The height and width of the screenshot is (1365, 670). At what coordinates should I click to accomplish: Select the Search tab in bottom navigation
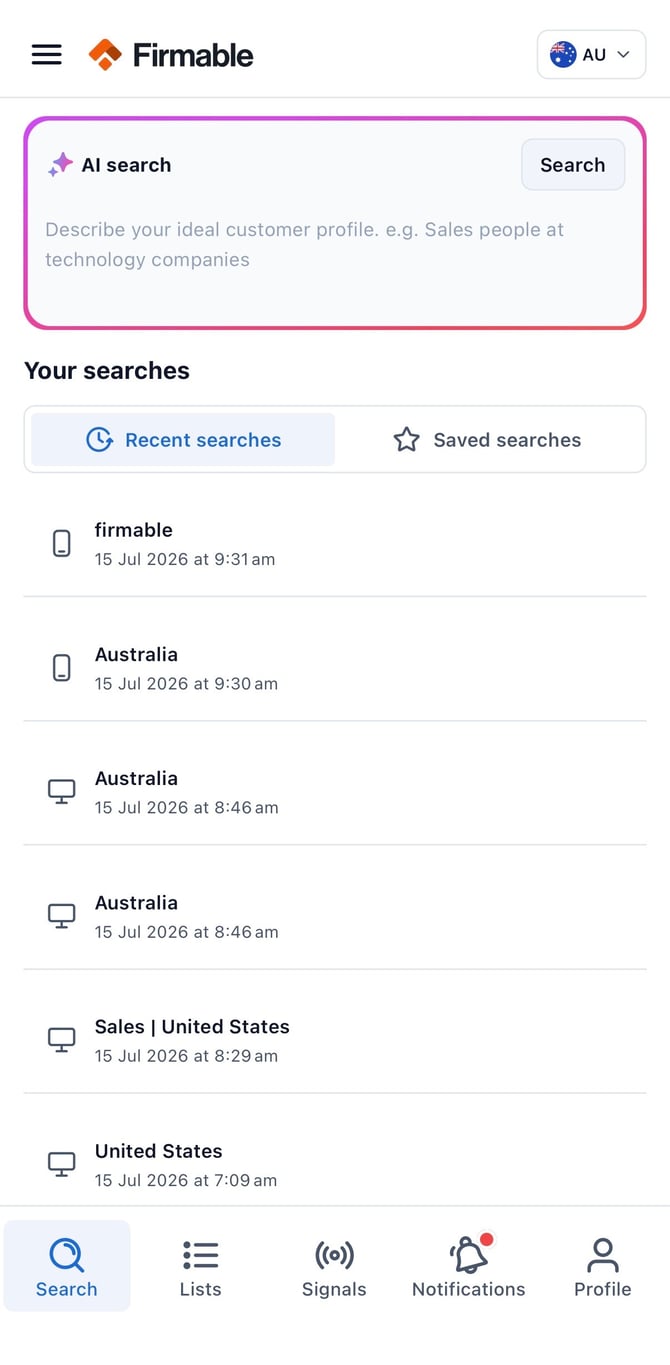click(x=67, y=1267)
